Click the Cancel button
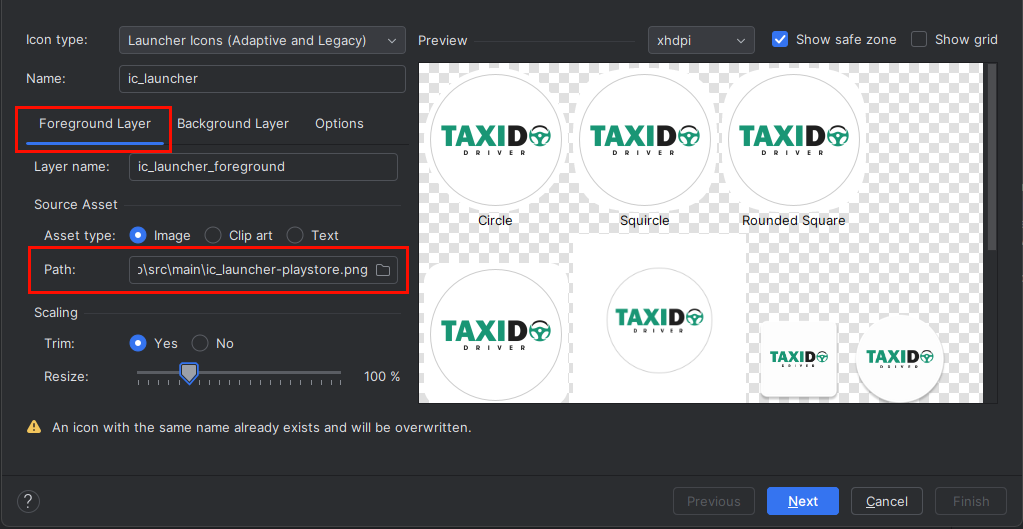The image size is (1023, 529). (x=886, y=501)
